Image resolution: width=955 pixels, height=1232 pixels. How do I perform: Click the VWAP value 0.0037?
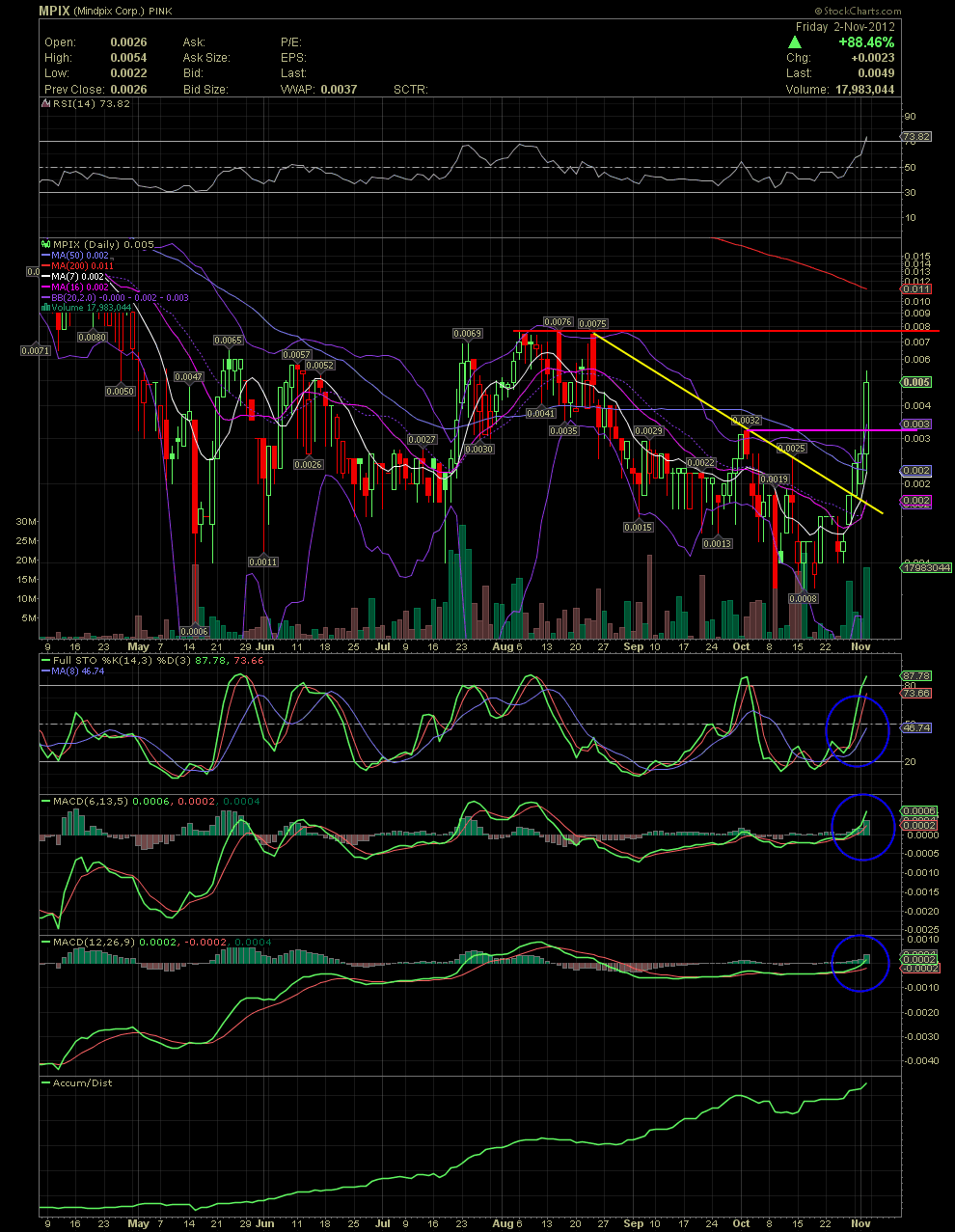pyautogui.click(x=339, y=90)
